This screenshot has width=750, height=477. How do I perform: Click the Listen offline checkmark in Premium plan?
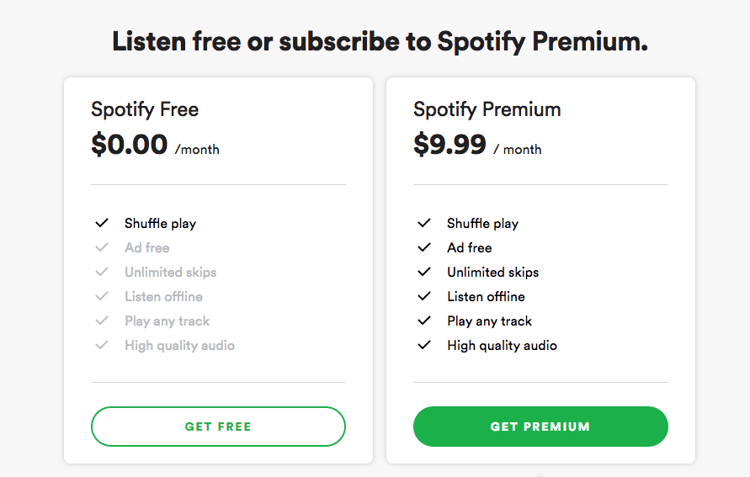point(424,297)
